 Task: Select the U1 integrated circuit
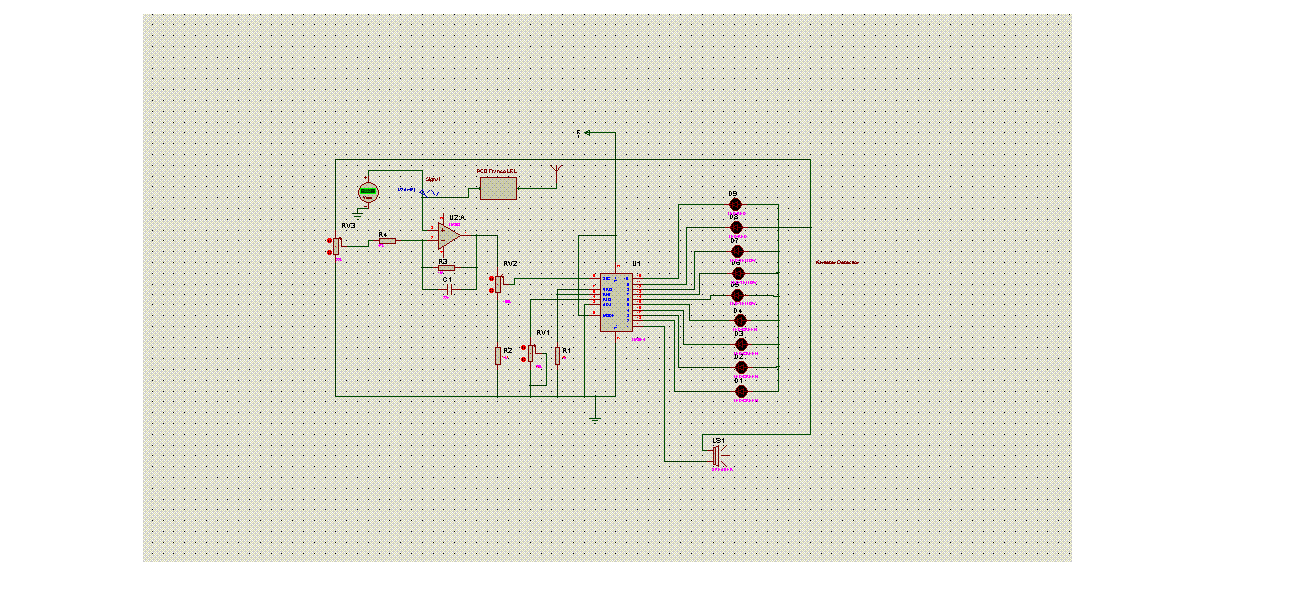pos(615,301)
